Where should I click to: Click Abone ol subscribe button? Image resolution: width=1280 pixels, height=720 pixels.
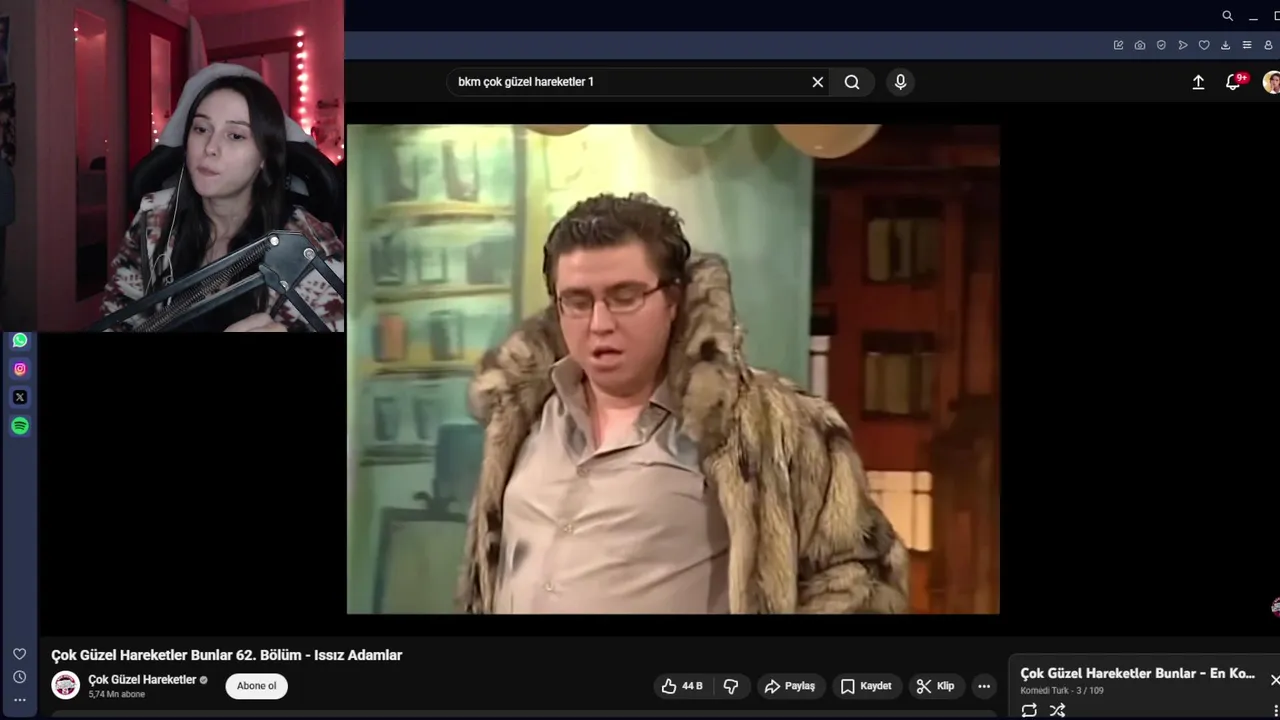pyautogui.click(x=257, y=686)
